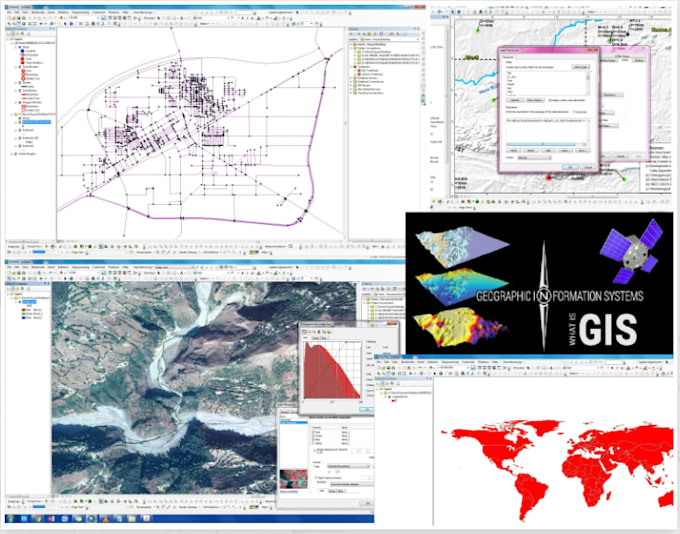This screenshot has width=680, height=534.
Task: Open Selection menu in the satellite image window
Action: pos(63,267)
